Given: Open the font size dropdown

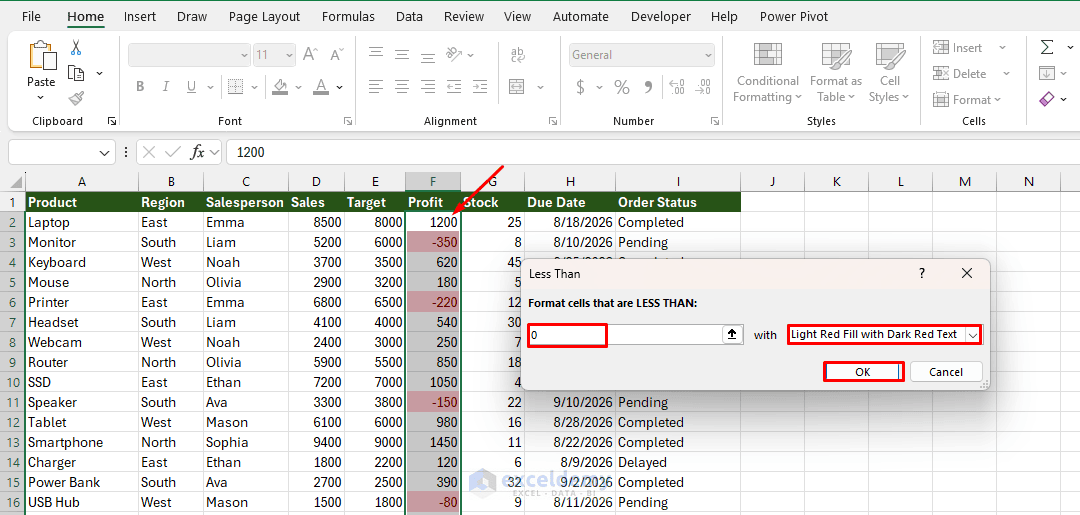Looking at the screenshot, I should 289,55.
